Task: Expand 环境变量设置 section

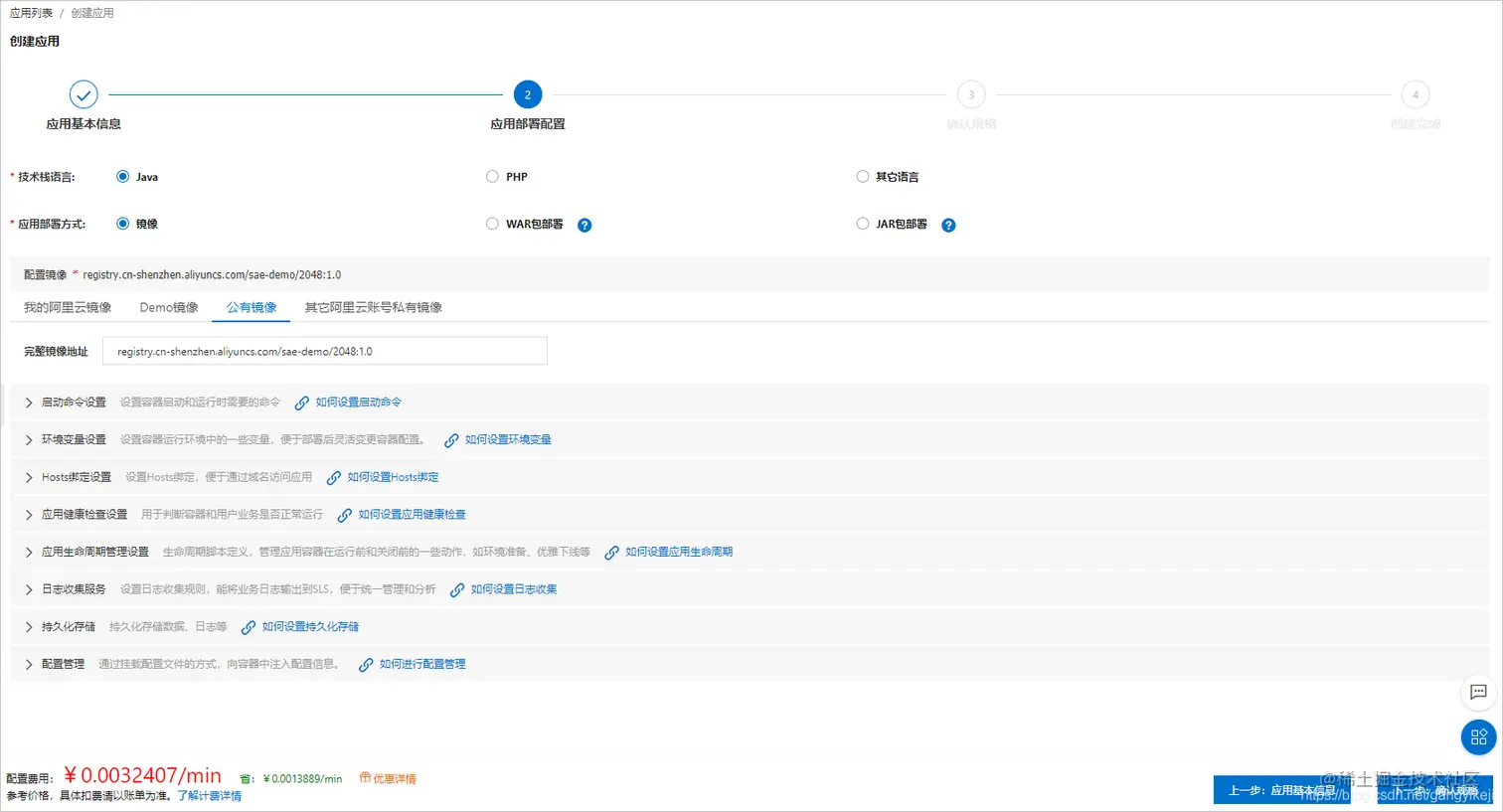Action: pos(29,439)
